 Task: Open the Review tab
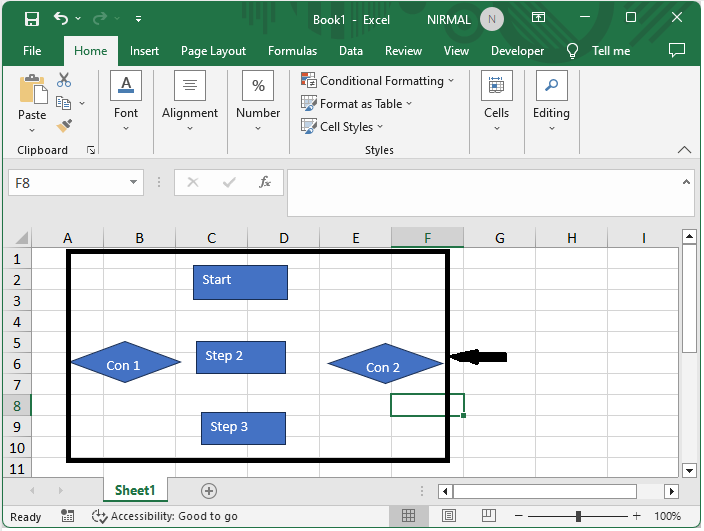click(403, 51)
